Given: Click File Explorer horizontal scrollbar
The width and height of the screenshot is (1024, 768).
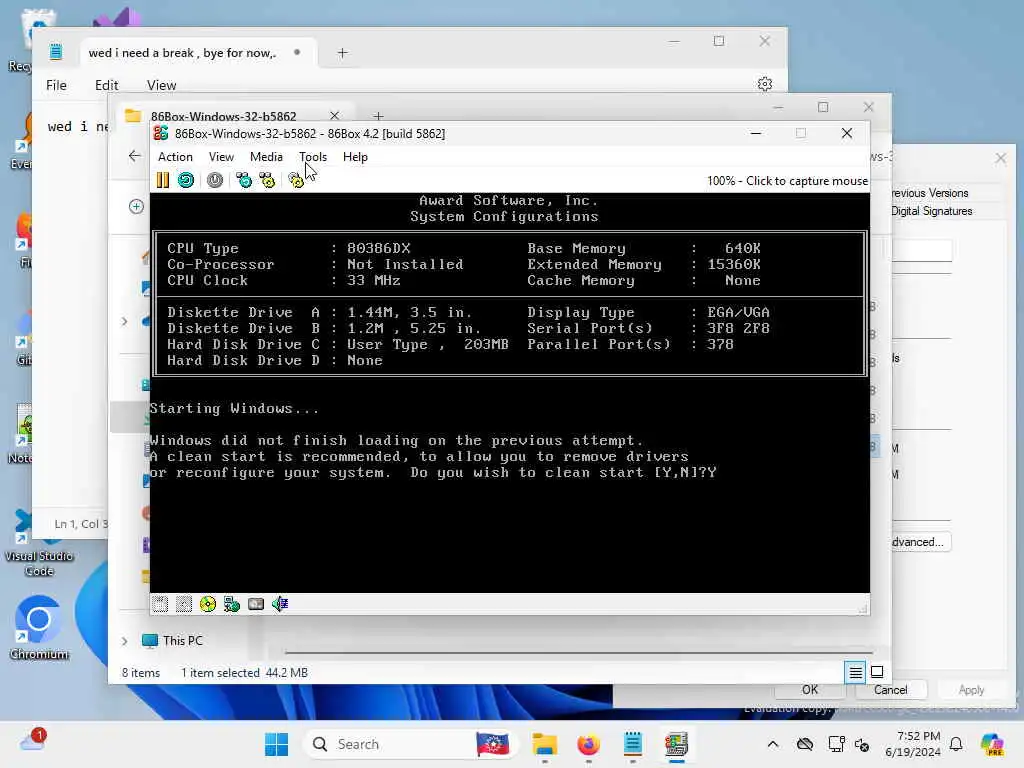Looking at the screenshot, I should click(578, 652).
